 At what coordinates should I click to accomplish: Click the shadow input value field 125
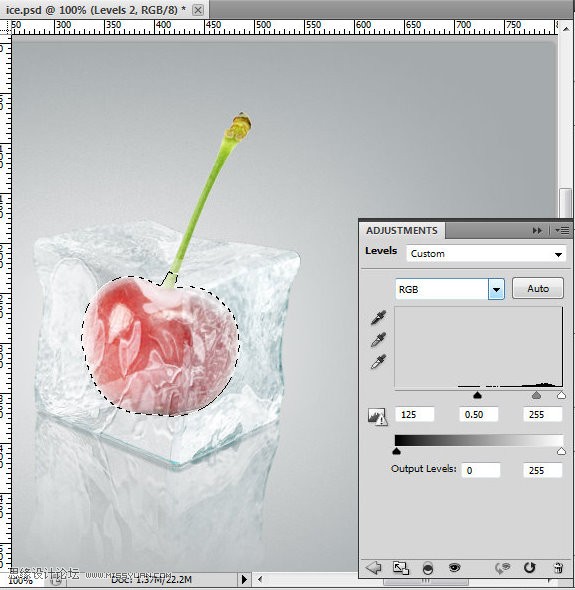click(x=415, y=414)
